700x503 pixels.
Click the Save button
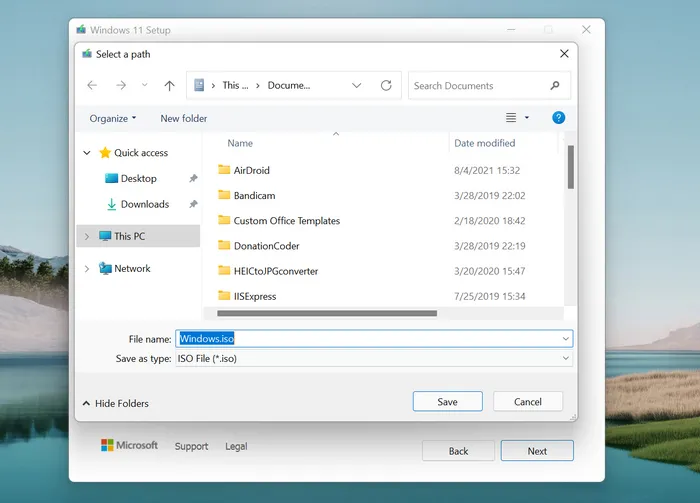(x=447, y=402)
